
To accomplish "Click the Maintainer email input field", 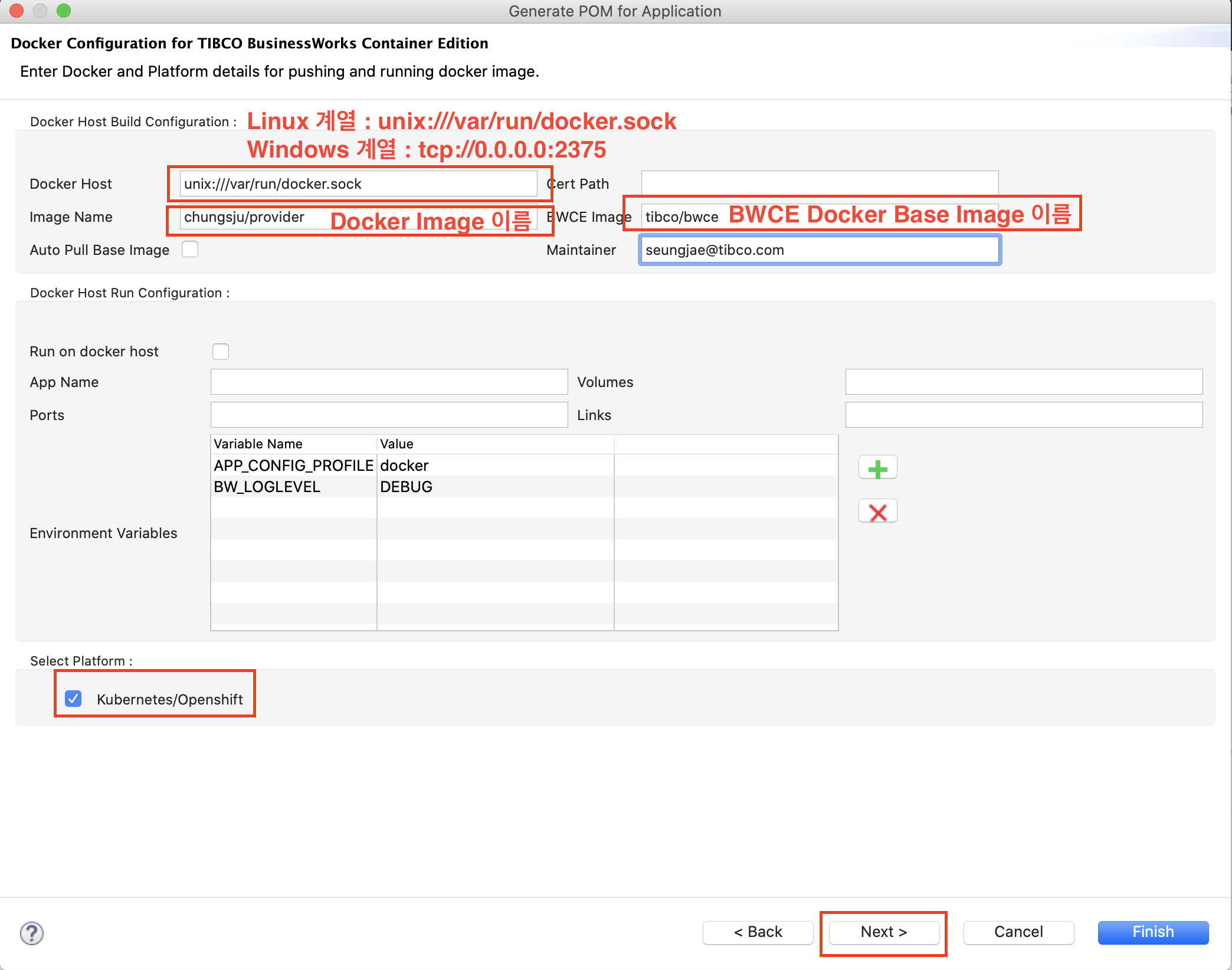I will 820,250.
